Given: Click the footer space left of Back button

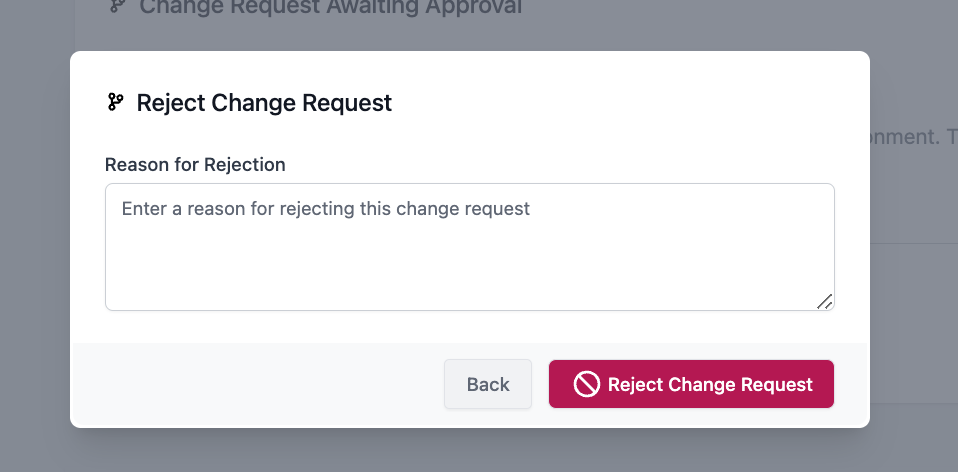Looking at the screenshot, I should (x=300, y=385).
